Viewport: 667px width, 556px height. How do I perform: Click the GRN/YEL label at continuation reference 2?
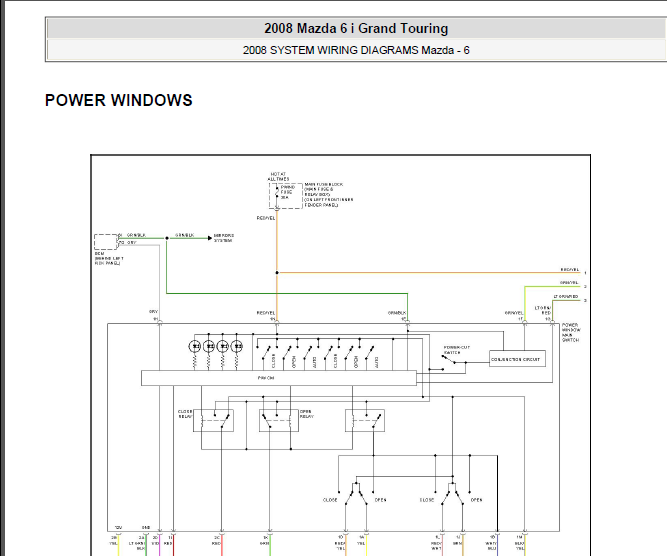[569, 282]
